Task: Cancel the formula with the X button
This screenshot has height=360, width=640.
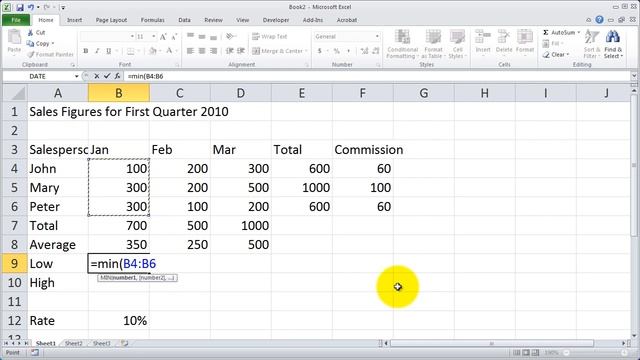Action: pyautogui.click(x=96, y=76)
